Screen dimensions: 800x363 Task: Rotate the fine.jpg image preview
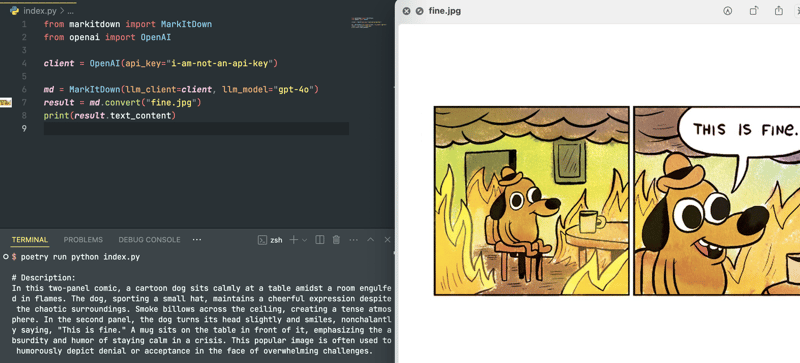pyautogui.click(x=754, y=11)
